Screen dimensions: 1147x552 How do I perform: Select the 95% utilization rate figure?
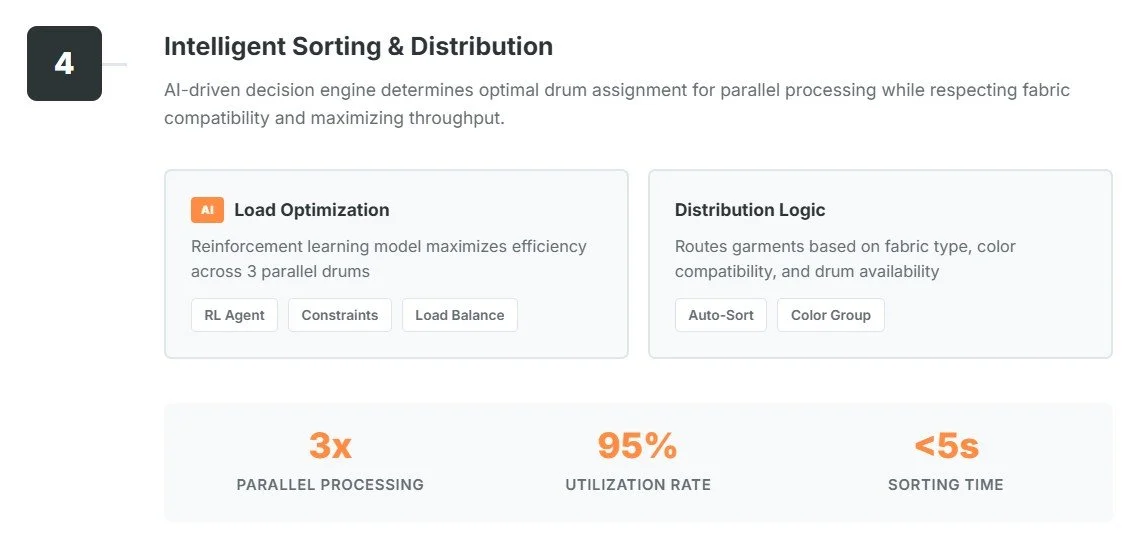click(x=637, y=446)
